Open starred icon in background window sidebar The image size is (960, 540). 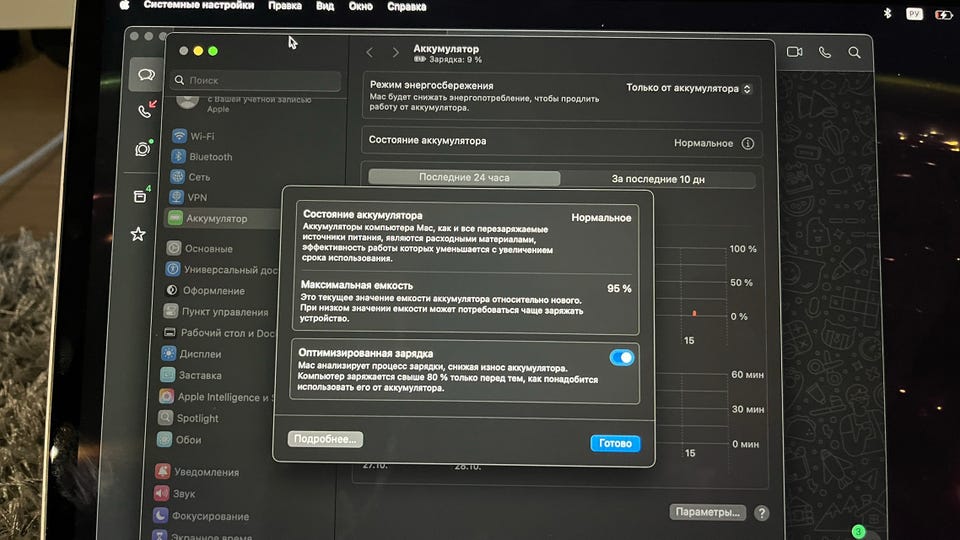pos(138,234)
